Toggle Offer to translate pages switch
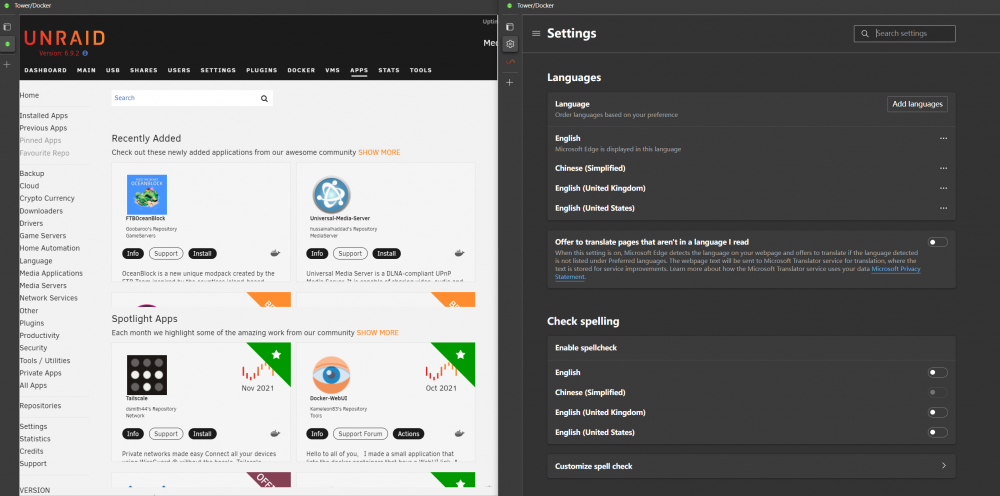Image resolution: width=1000 pixels, height=496 pixels. pos(938,242)
